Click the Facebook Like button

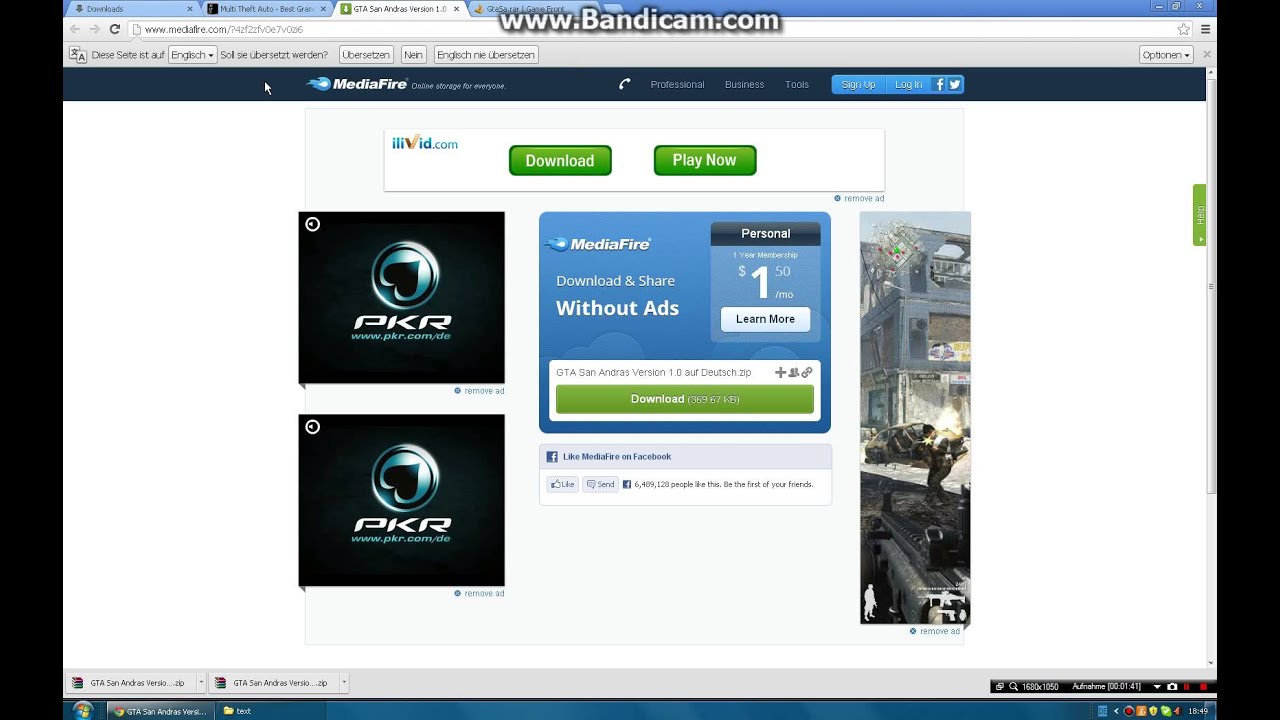pos(562,484)
